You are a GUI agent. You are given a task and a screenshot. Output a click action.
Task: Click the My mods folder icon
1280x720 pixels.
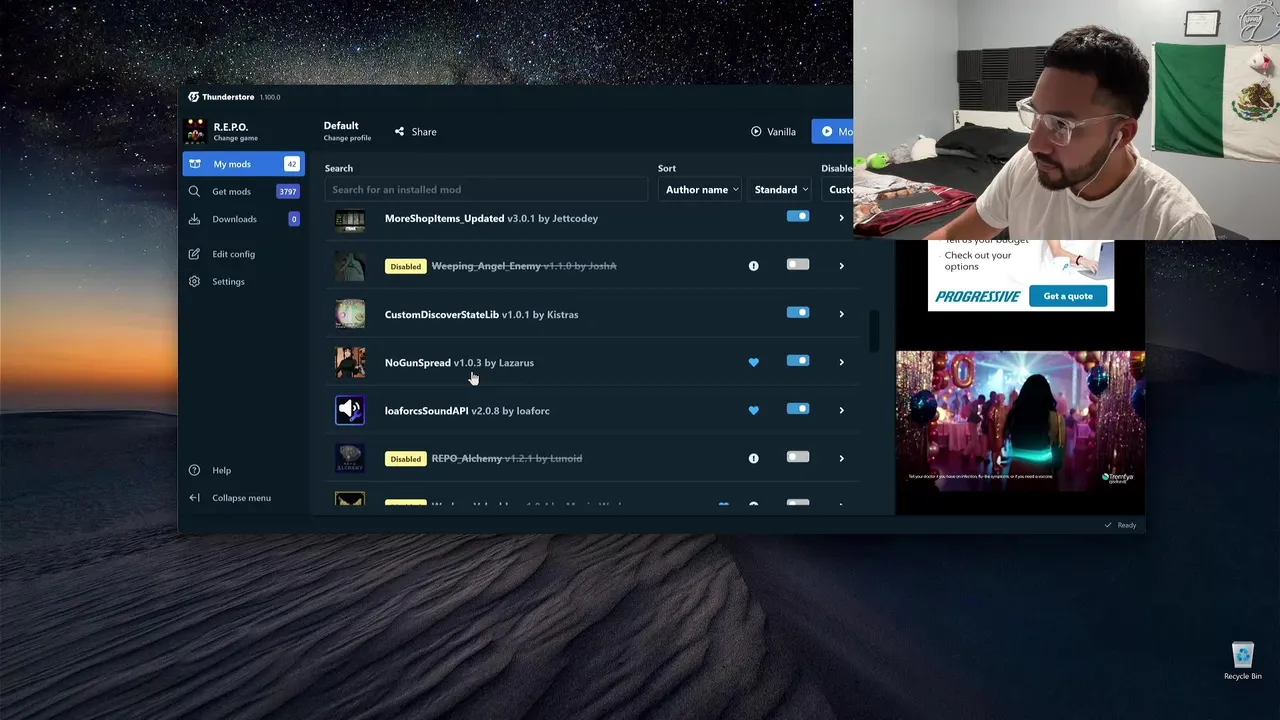194,164
